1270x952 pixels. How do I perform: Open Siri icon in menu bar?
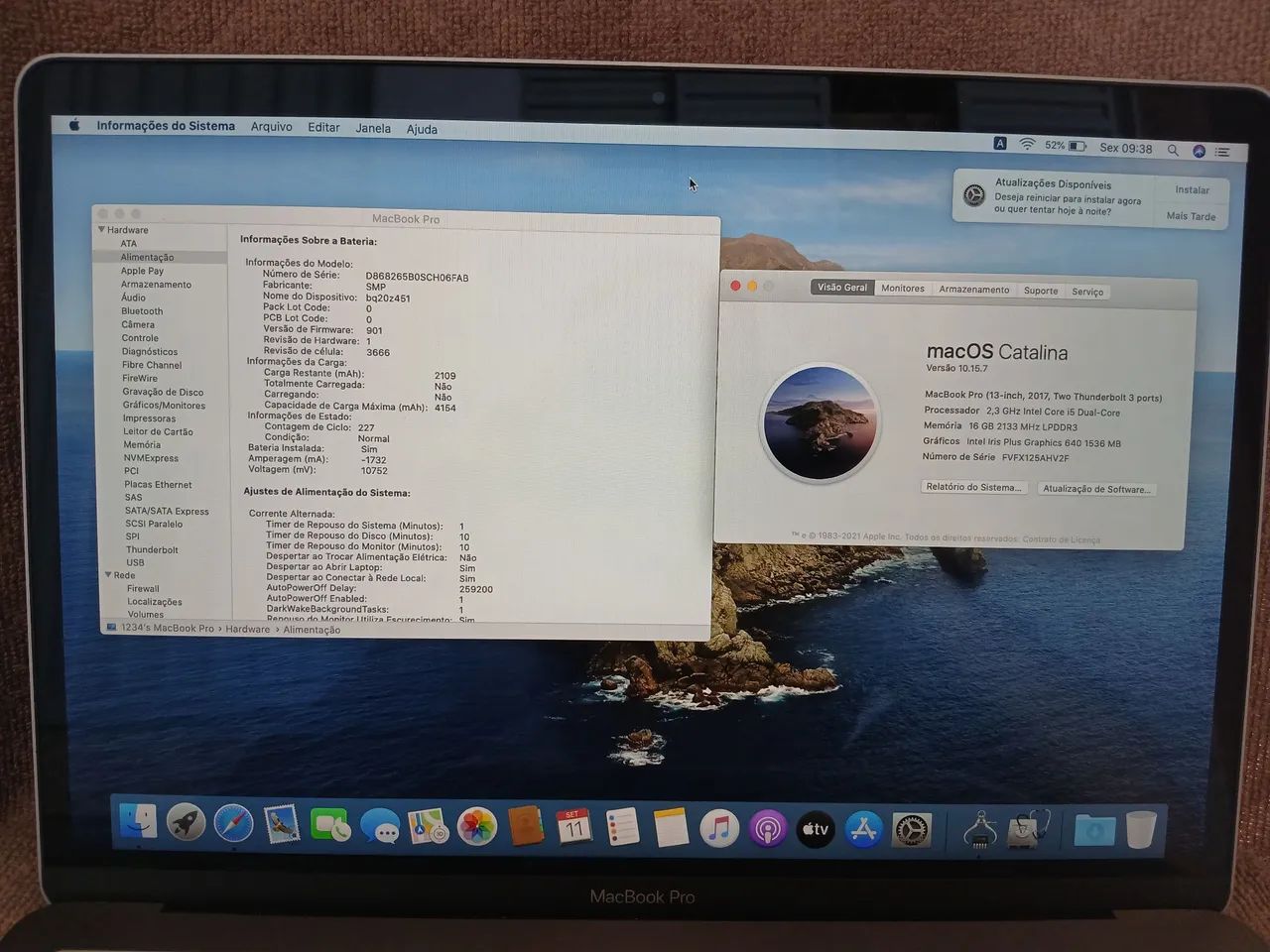(x=1199, y=151)
